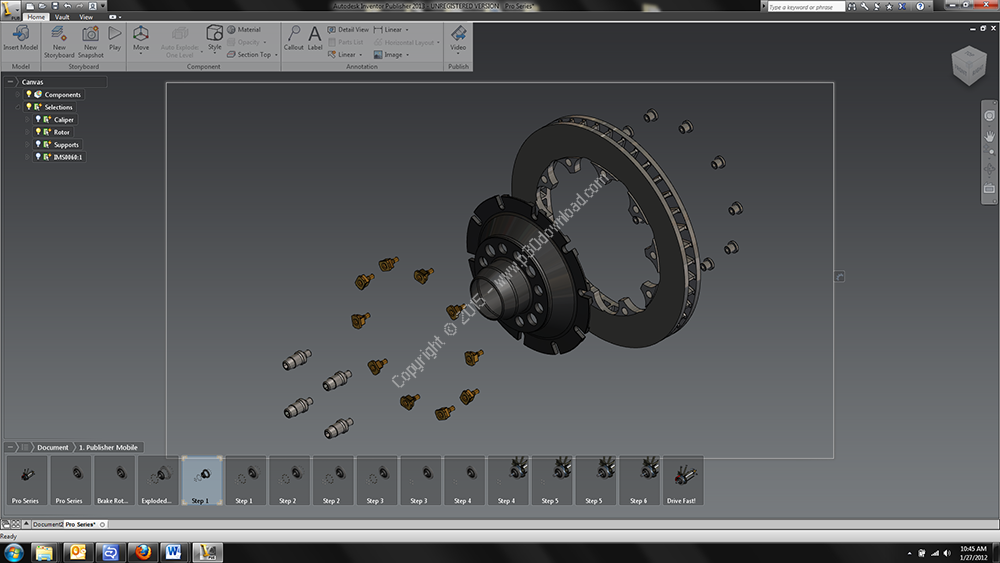Publish as Video
The width and height of the screenshot is (1000, 563).
tap(458, 37)
